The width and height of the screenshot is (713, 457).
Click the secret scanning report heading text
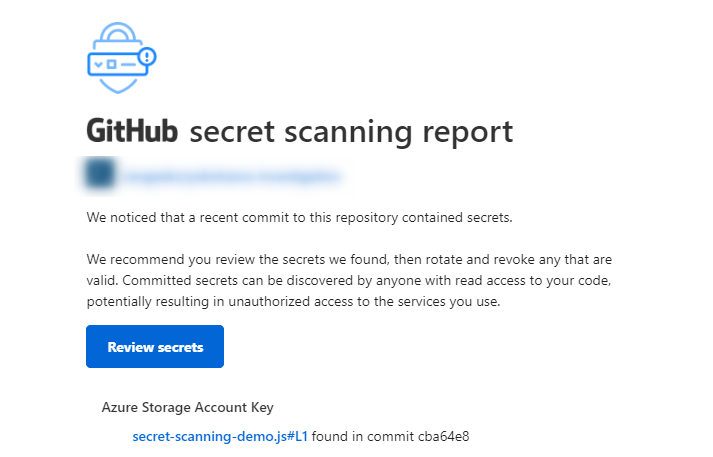click(351, 133)
